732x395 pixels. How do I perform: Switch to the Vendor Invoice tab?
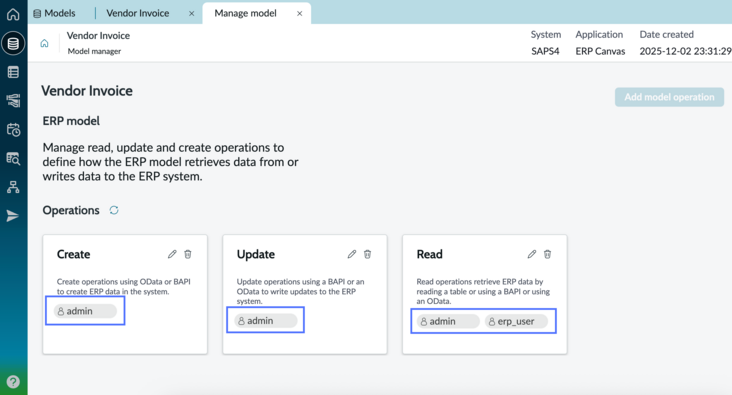pyautogui.click(x=138, y=13)
